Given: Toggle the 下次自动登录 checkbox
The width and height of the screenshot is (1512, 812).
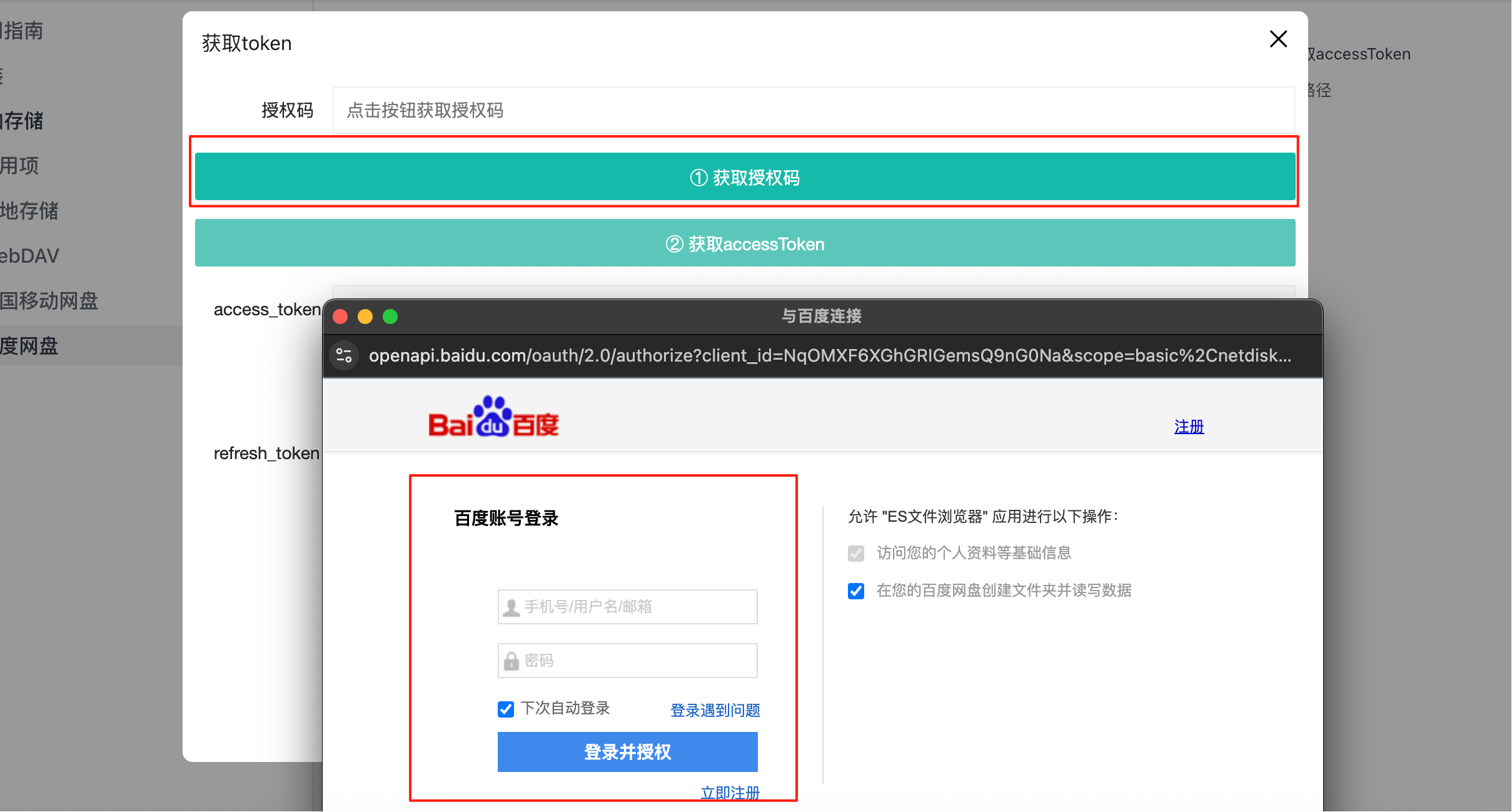Looking at the screenshot, I should 506,709.
